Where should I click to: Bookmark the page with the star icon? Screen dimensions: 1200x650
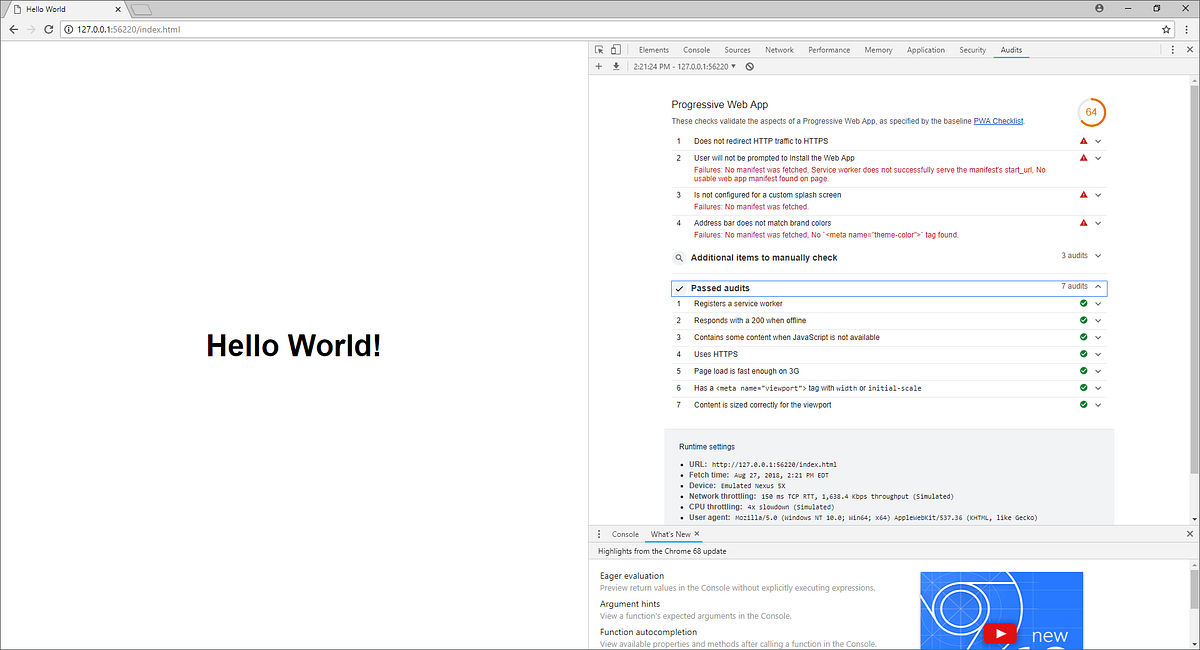(1166, 29)
